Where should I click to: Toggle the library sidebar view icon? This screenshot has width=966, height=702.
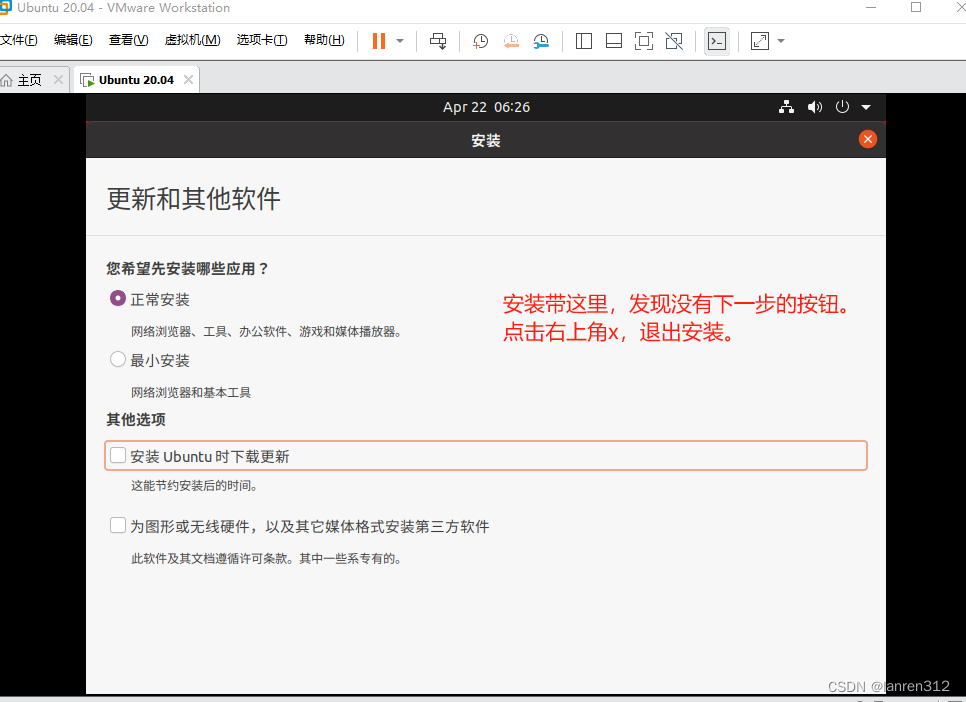point(583,41)
